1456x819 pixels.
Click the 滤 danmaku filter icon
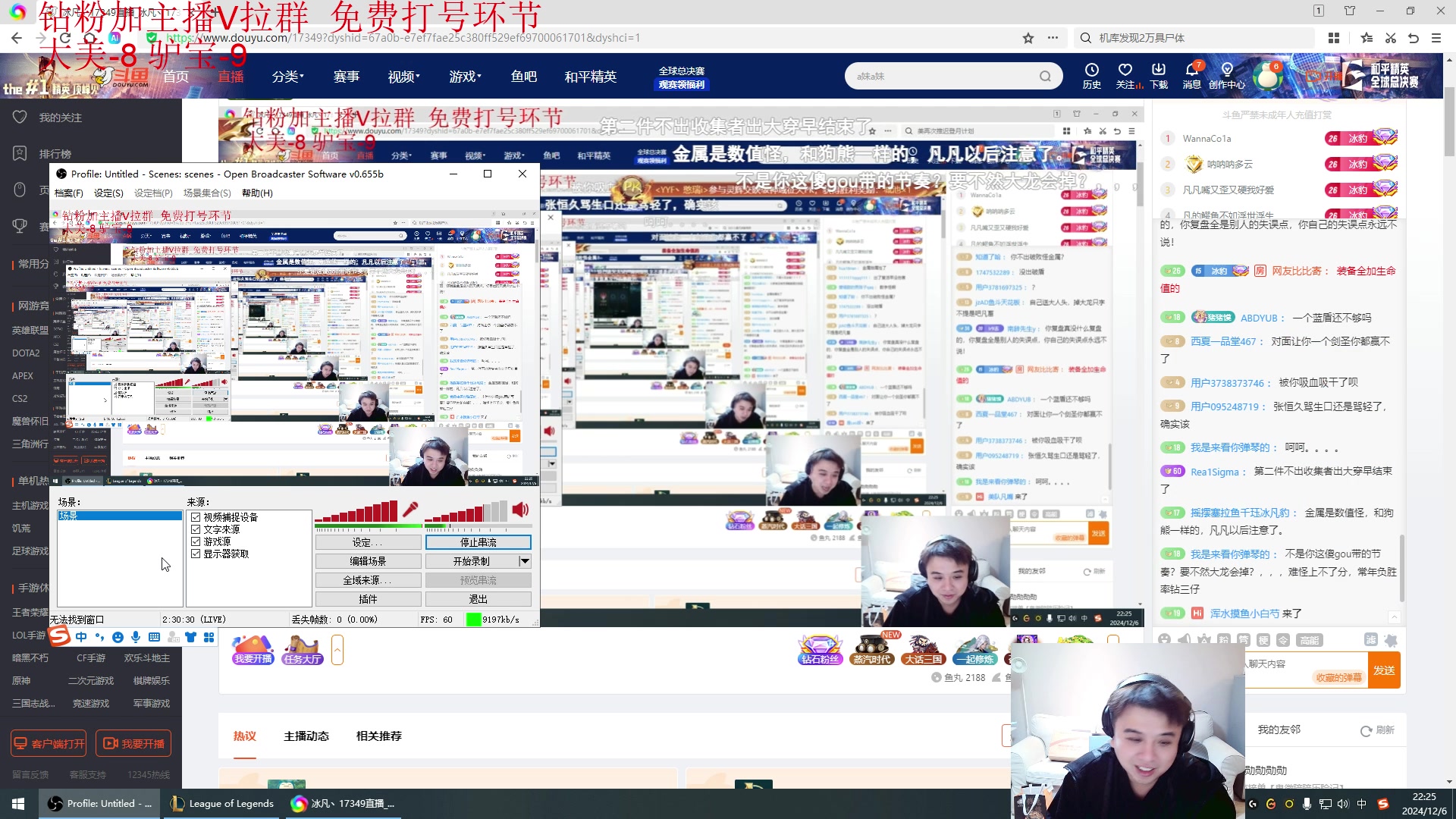click(1371, 639)
